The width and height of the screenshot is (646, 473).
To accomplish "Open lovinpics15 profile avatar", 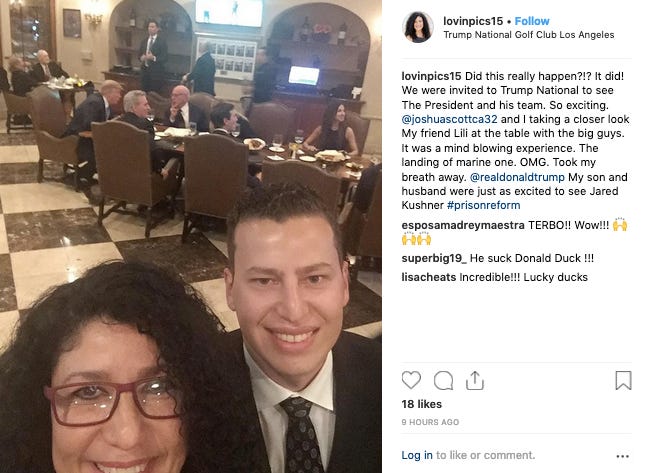I will pyautogui.click(x=418, y=27).
